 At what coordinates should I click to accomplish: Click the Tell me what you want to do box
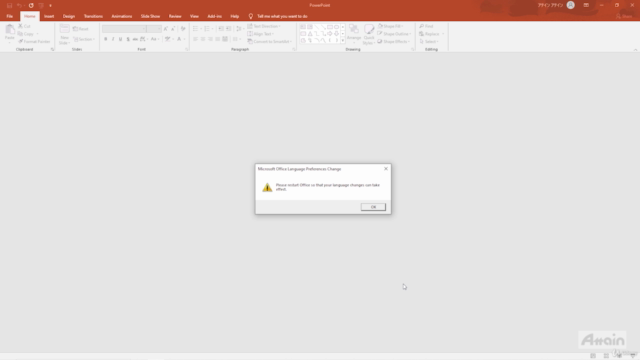tap(282, 16)
